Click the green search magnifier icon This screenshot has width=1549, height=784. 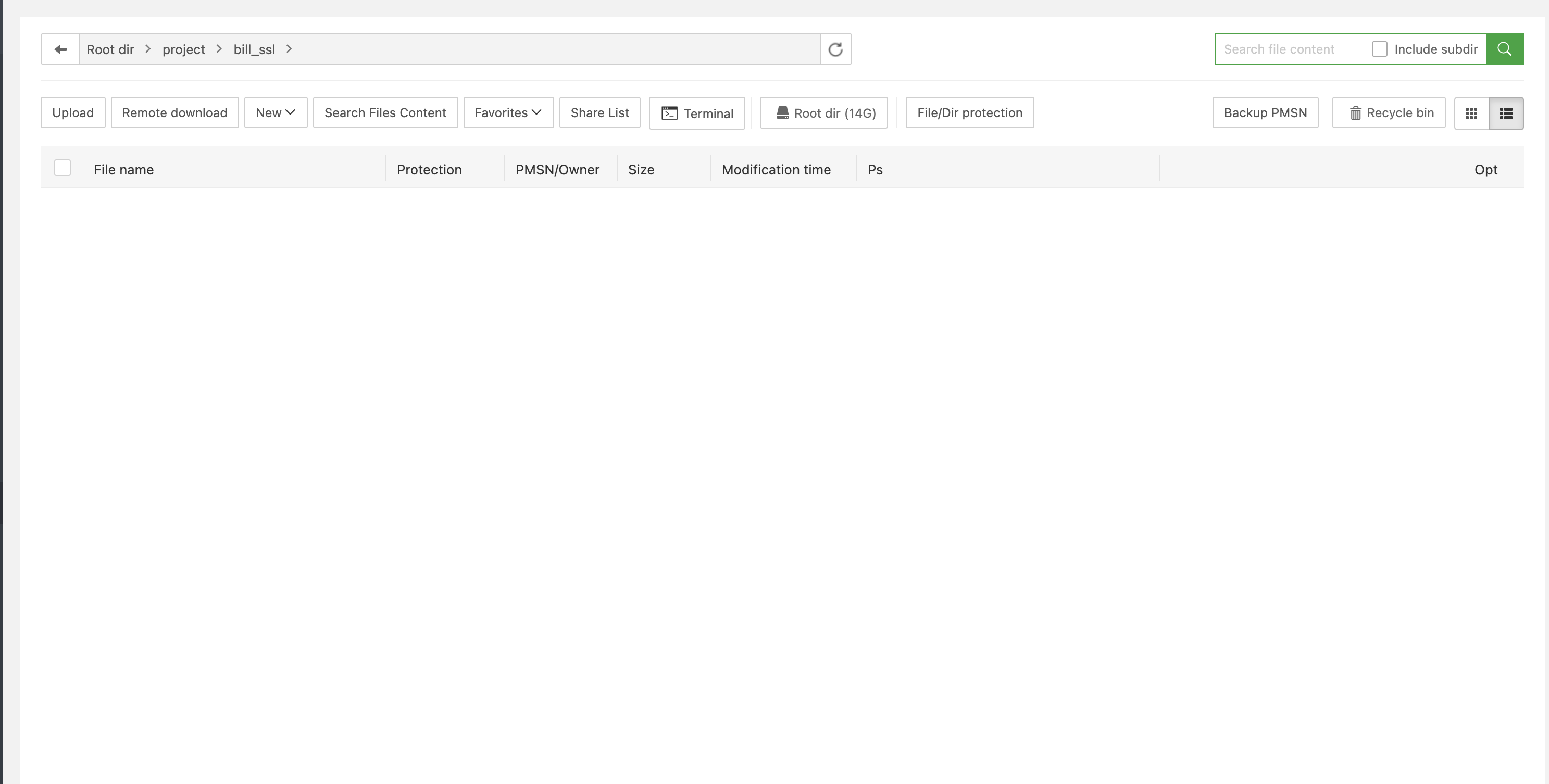tap(1505, 49)
